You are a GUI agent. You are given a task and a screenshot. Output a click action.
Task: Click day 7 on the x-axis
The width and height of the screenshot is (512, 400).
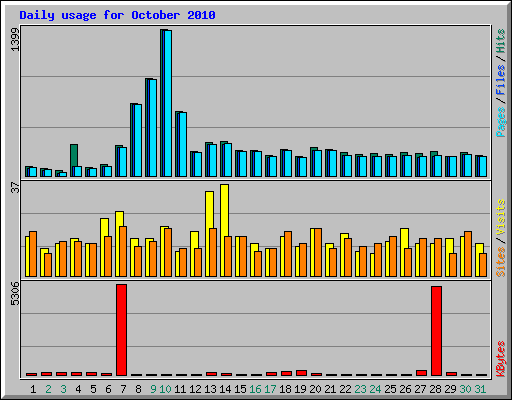point(123,389)
